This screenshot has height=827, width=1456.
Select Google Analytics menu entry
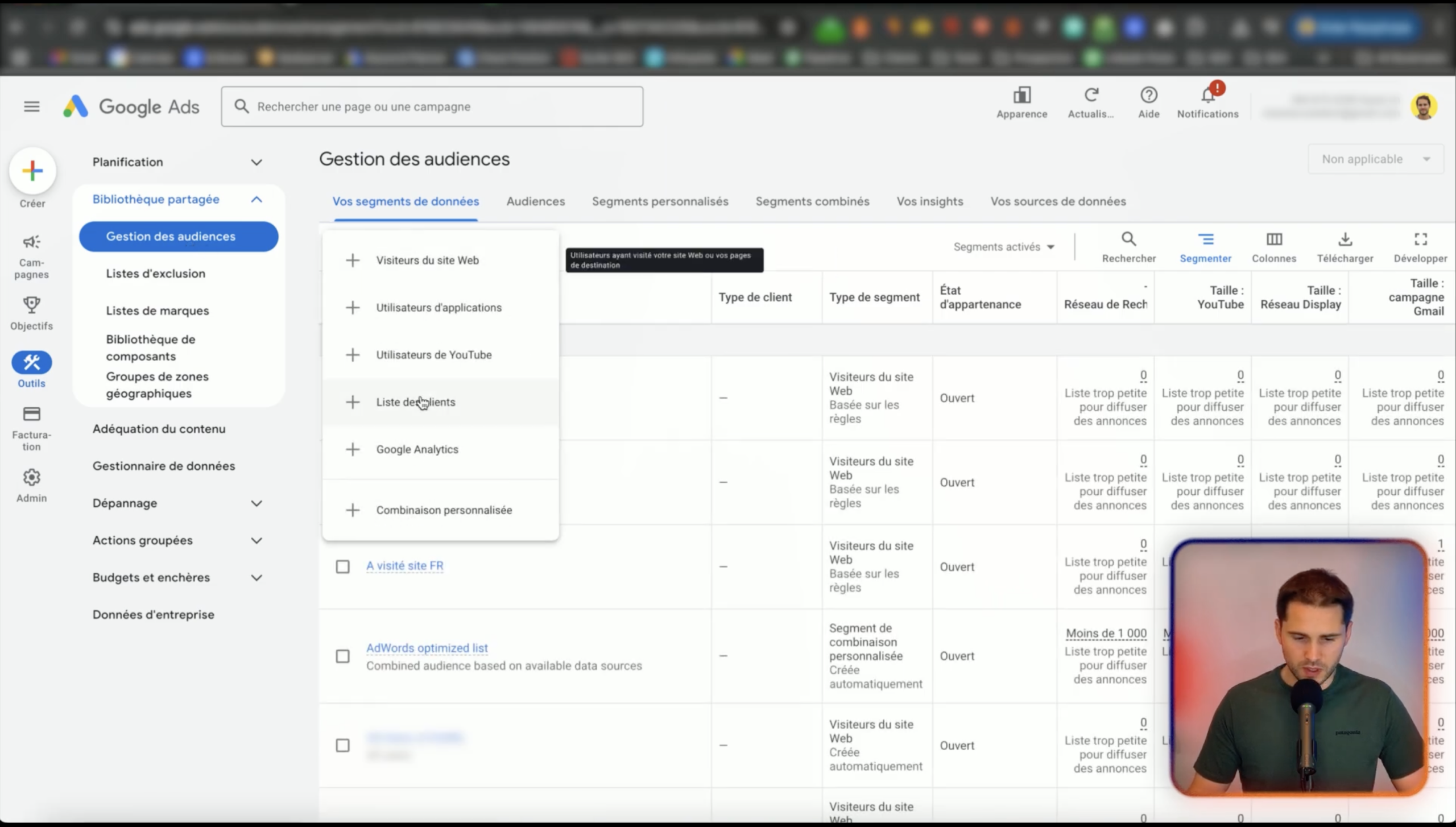[440, 449]
